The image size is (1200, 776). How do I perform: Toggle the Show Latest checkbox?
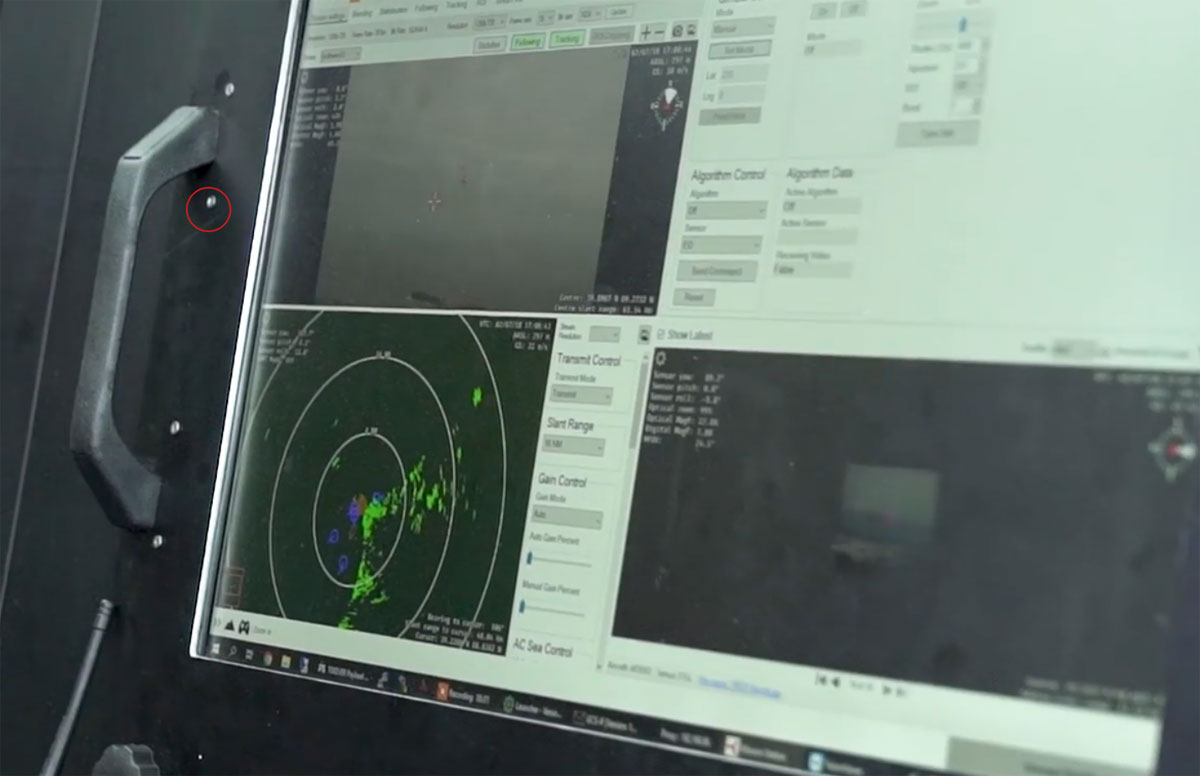(660, 334)
